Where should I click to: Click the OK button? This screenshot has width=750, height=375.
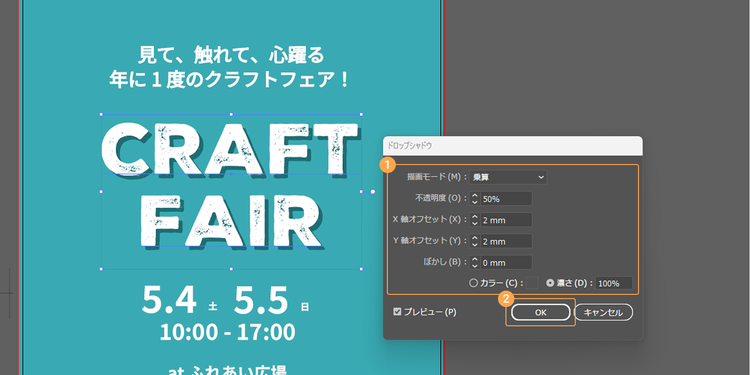point(540,312)
